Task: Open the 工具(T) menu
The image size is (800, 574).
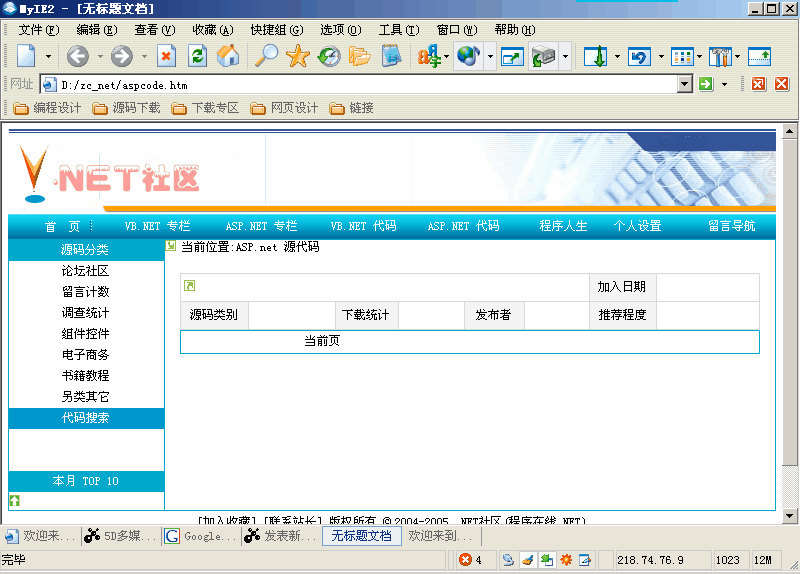Action: tap(397, 30)
